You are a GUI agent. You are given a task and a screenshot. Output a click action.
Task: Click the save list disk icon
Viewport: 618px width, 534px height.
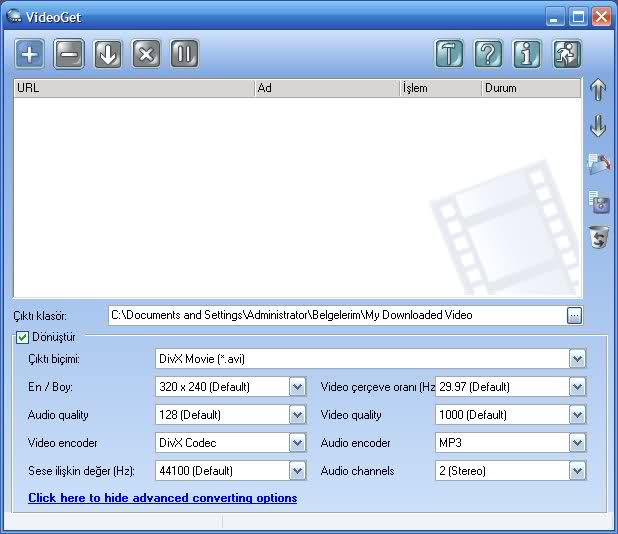[599, 202]
